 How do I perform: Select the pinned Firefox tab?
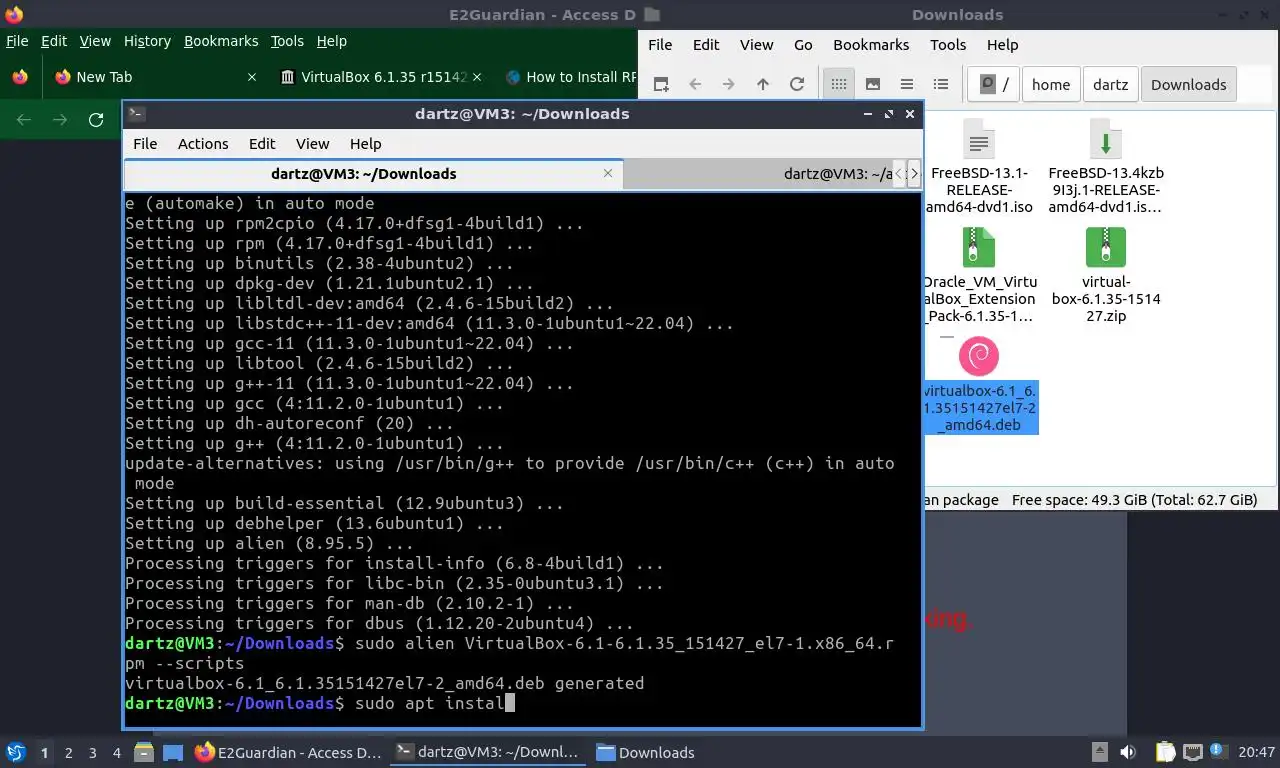[20, 77]
